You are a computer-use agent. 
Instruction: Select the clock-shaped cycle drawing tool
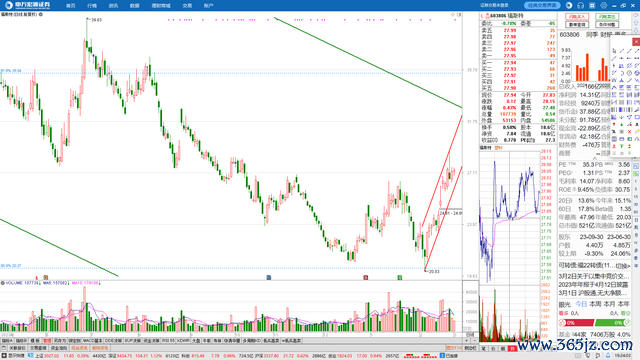tap(629, 73)
